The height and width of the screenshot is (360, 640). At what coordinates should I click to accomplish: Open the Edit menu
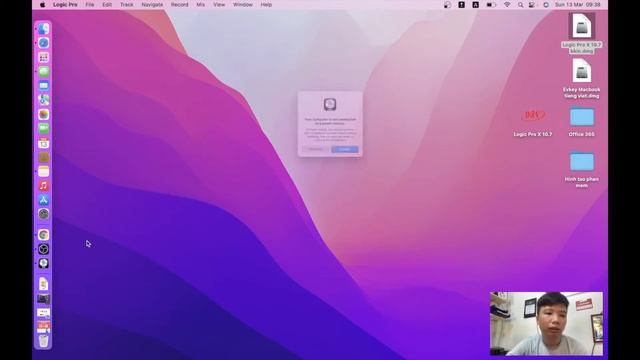pyautogui.click(x=107, y=5)
